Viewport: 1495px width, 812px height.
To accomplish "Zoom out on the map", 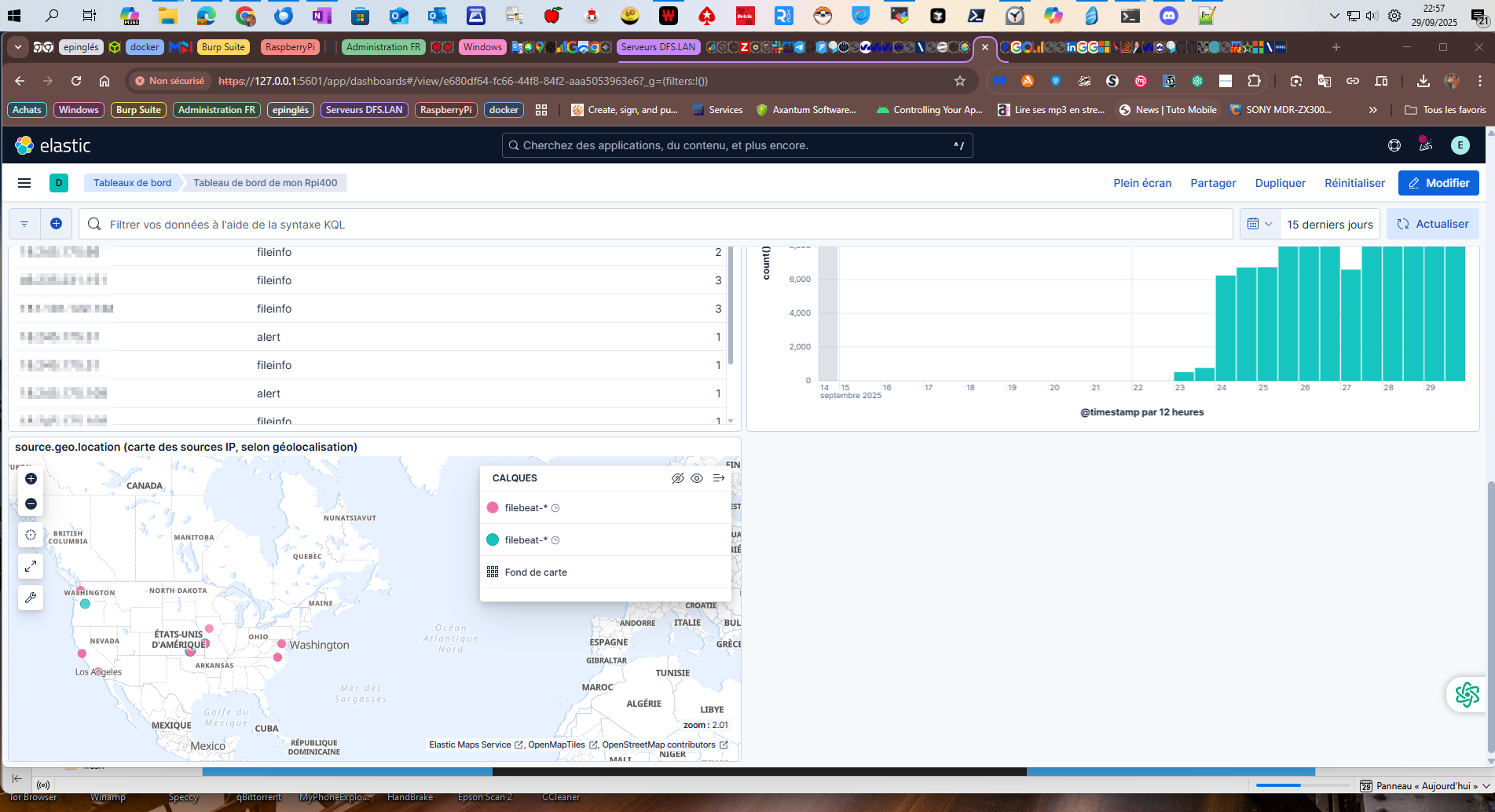I will [x=31, y=504].
